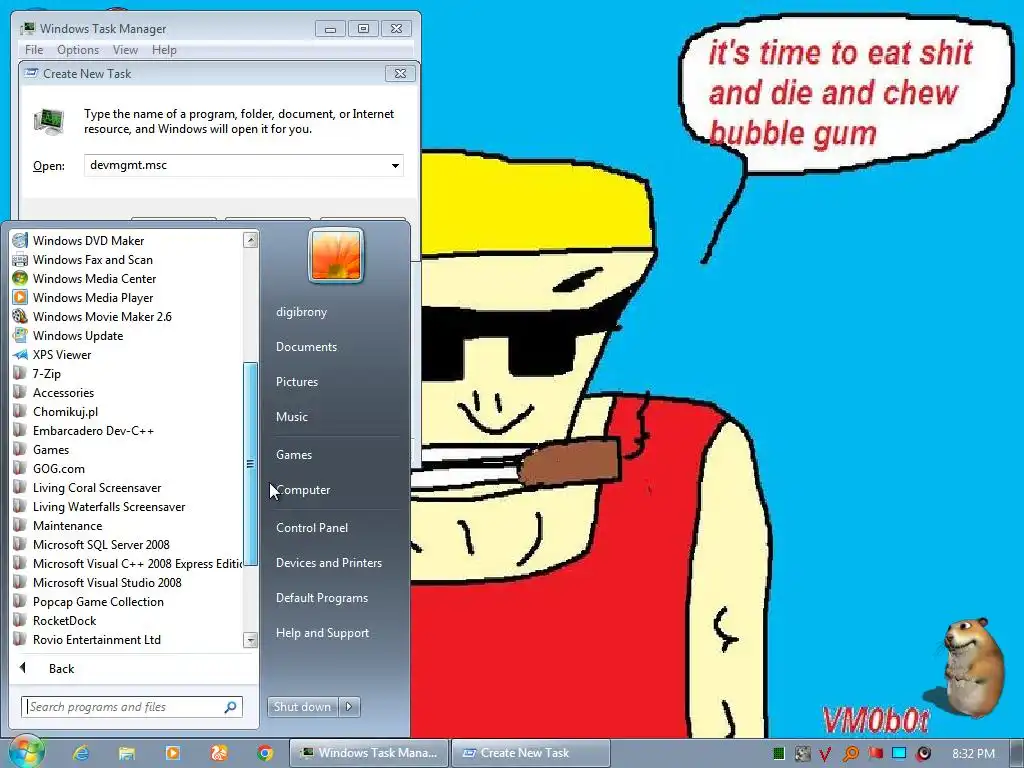Image resolution: width=1024 pixels, height=768 pixels.
Task: Click the orange browser icon on taskbar
Action: point(219,753)
